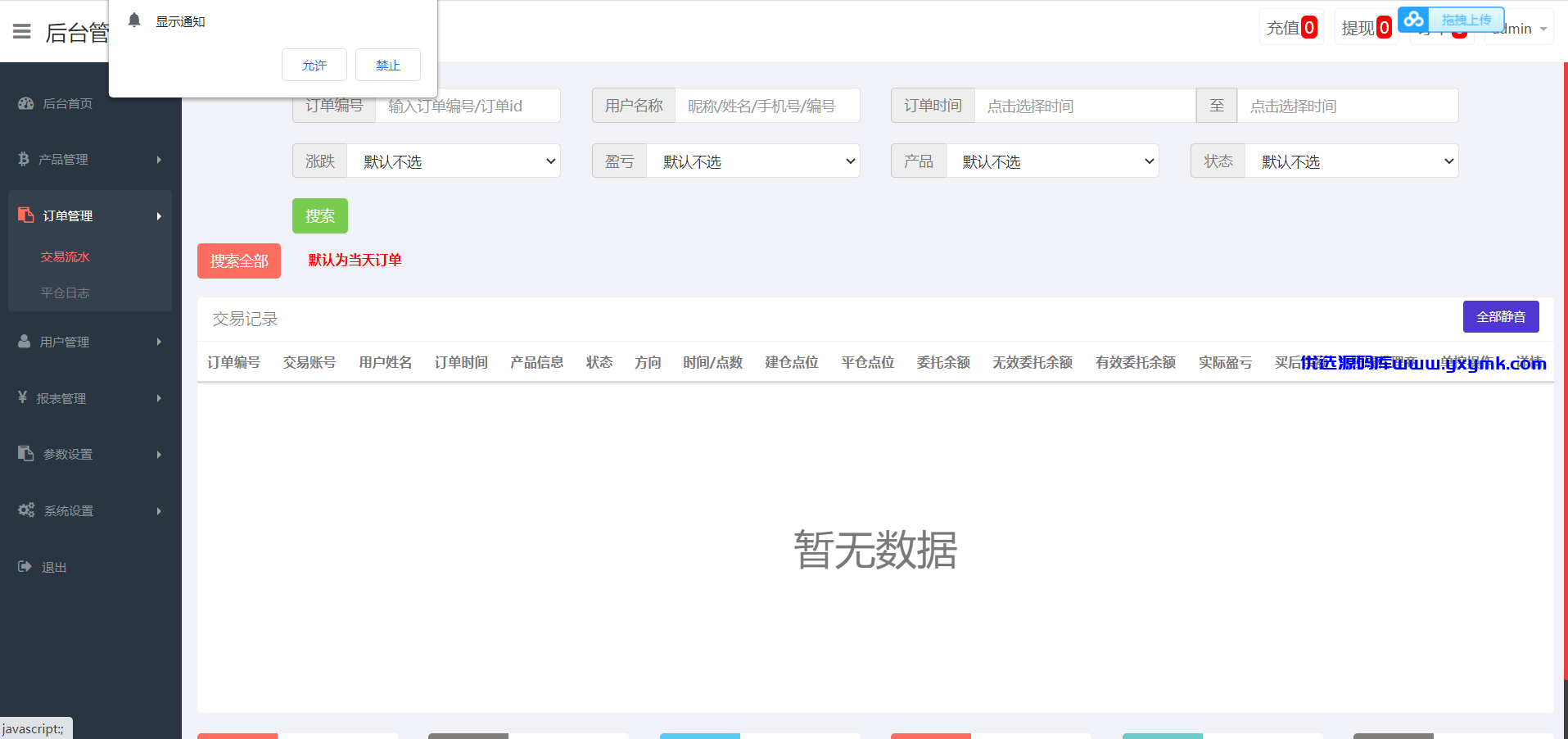The width and height of the screenshot is (1568, 739).
Task: Click the 订单时间 column header
Action: (461, 362)
